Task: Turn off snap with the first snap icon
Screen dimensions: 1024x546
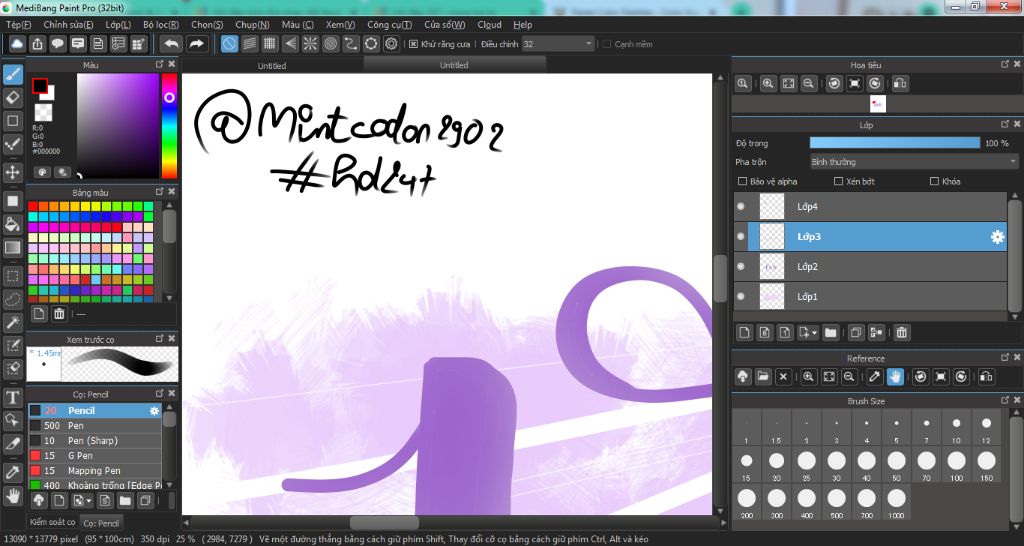Action: [229, 44]
